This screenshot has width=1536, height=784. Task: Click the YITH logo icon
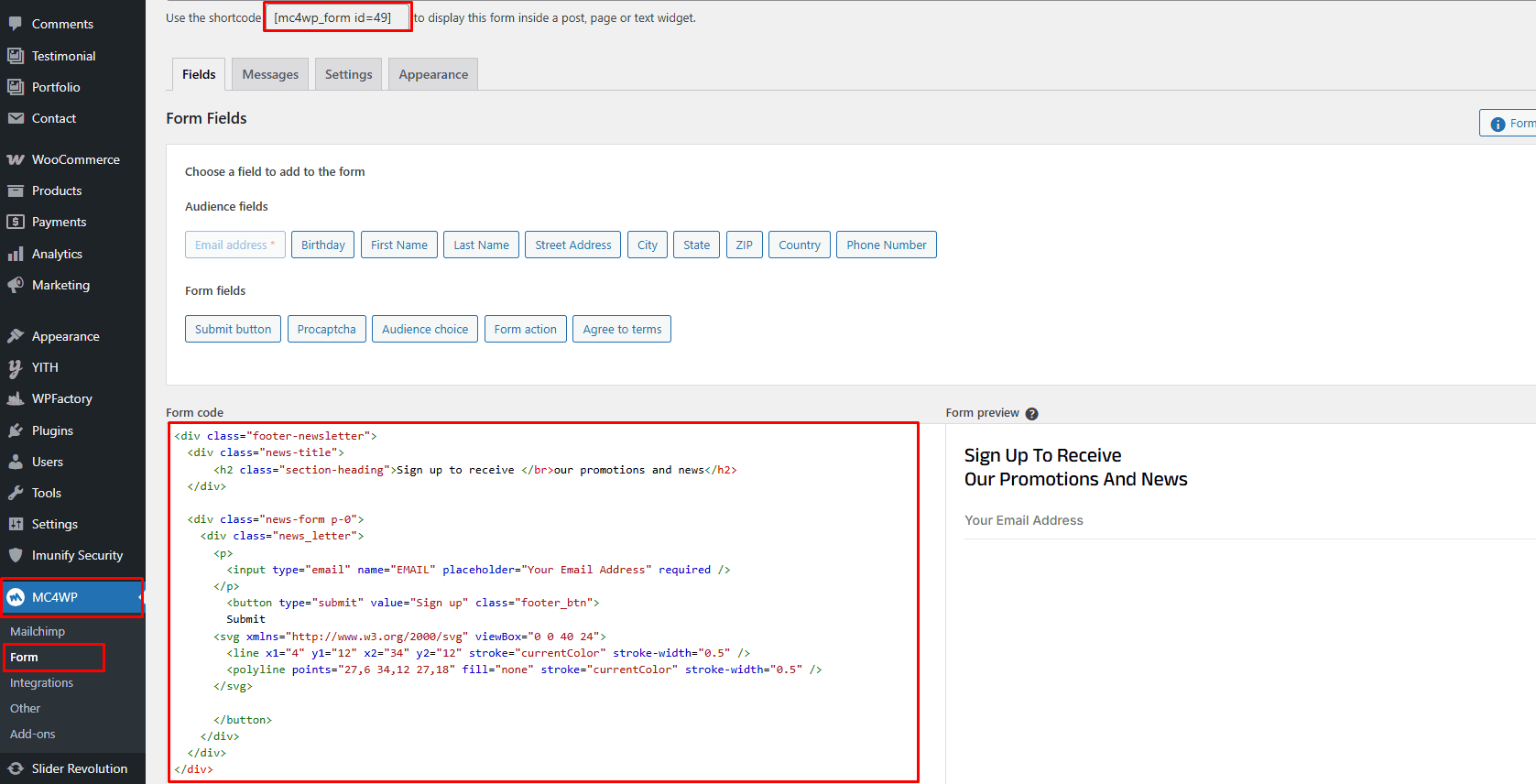[16, 367]
